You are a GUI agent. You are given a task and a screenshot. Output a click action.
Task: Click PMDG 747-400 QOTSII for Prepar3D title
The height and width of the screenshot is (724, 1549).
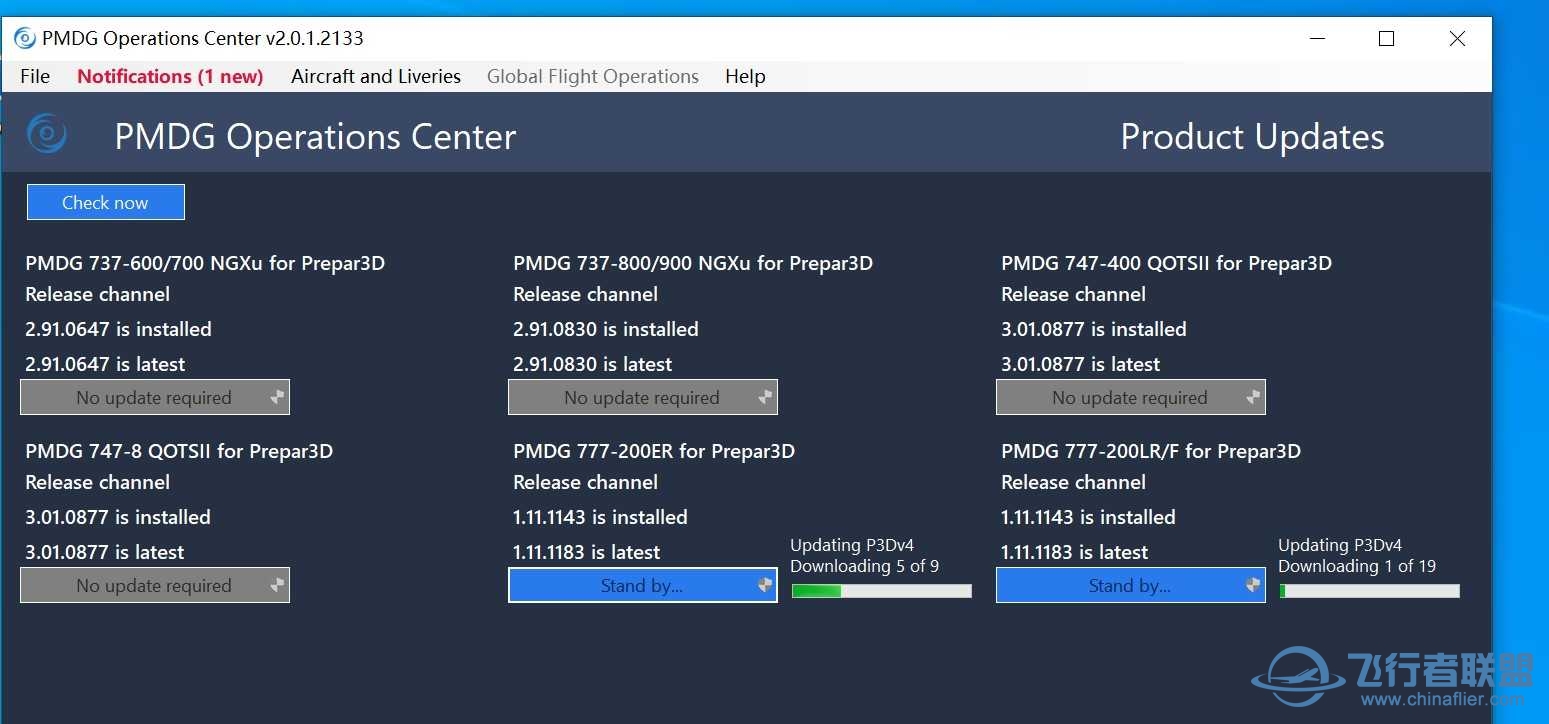click(1166, 263)
